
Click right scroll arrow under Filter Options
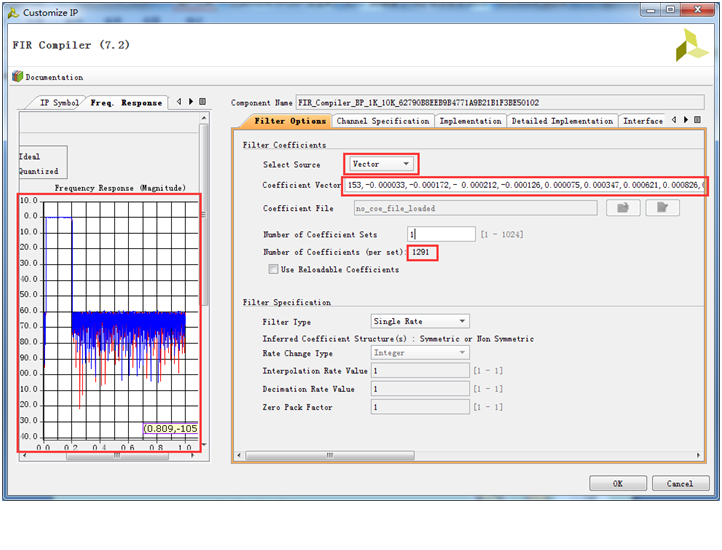(x=699, y=455)
